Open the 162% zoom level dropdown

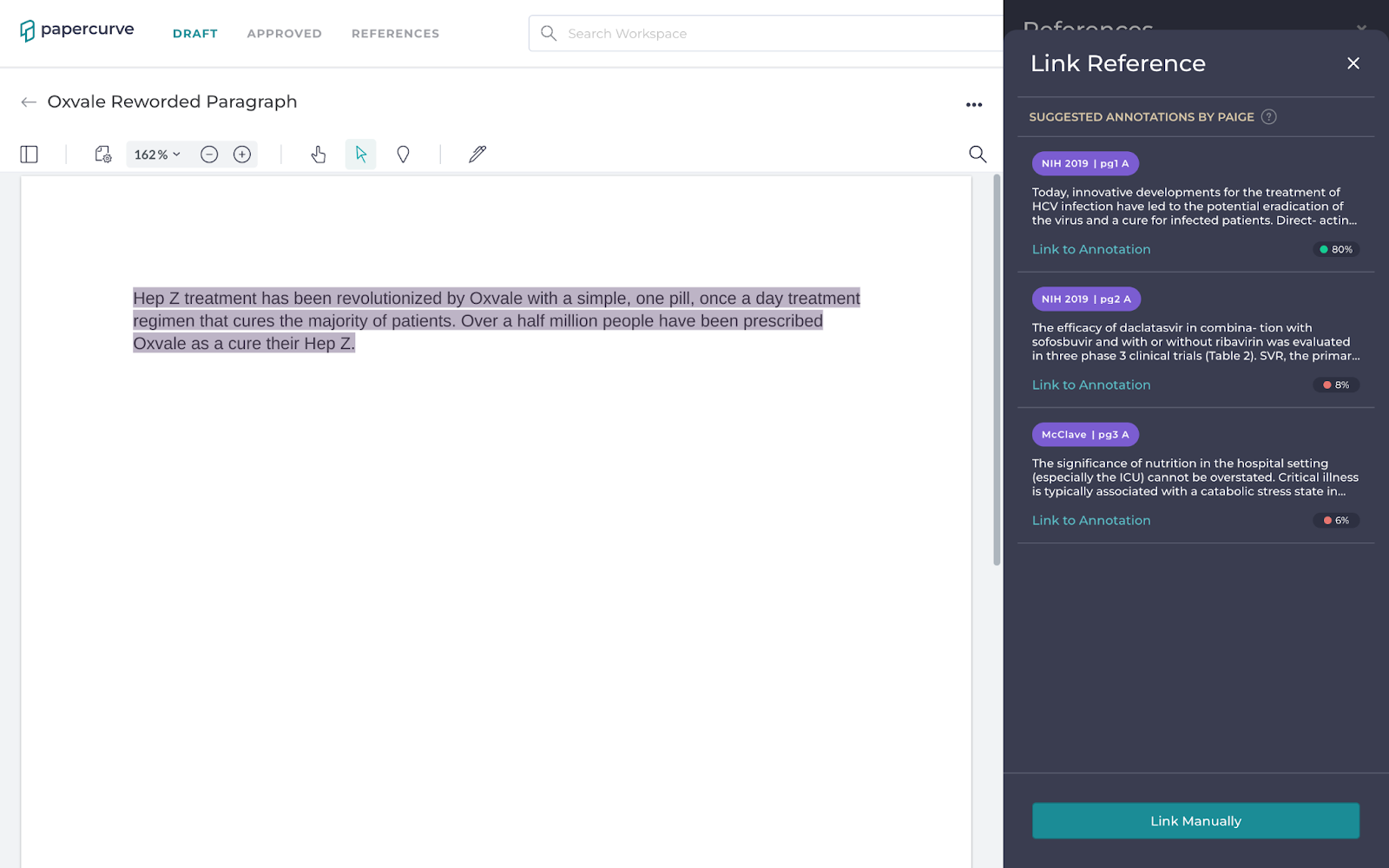tap(157, 155)
